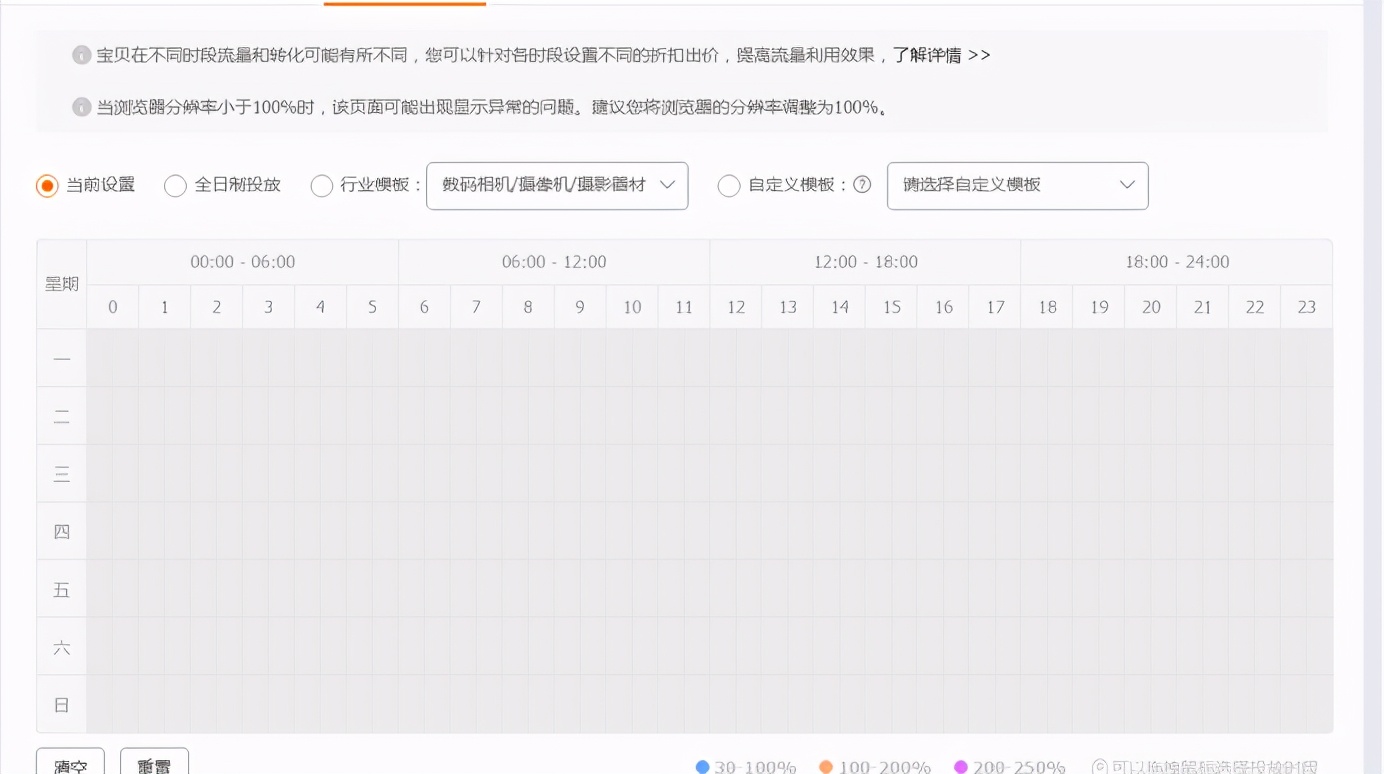The height and width of the screenshot is (774, 1384).
Task: Select the Monday hour-0 grid cell
Action: [x=112, y=359]
